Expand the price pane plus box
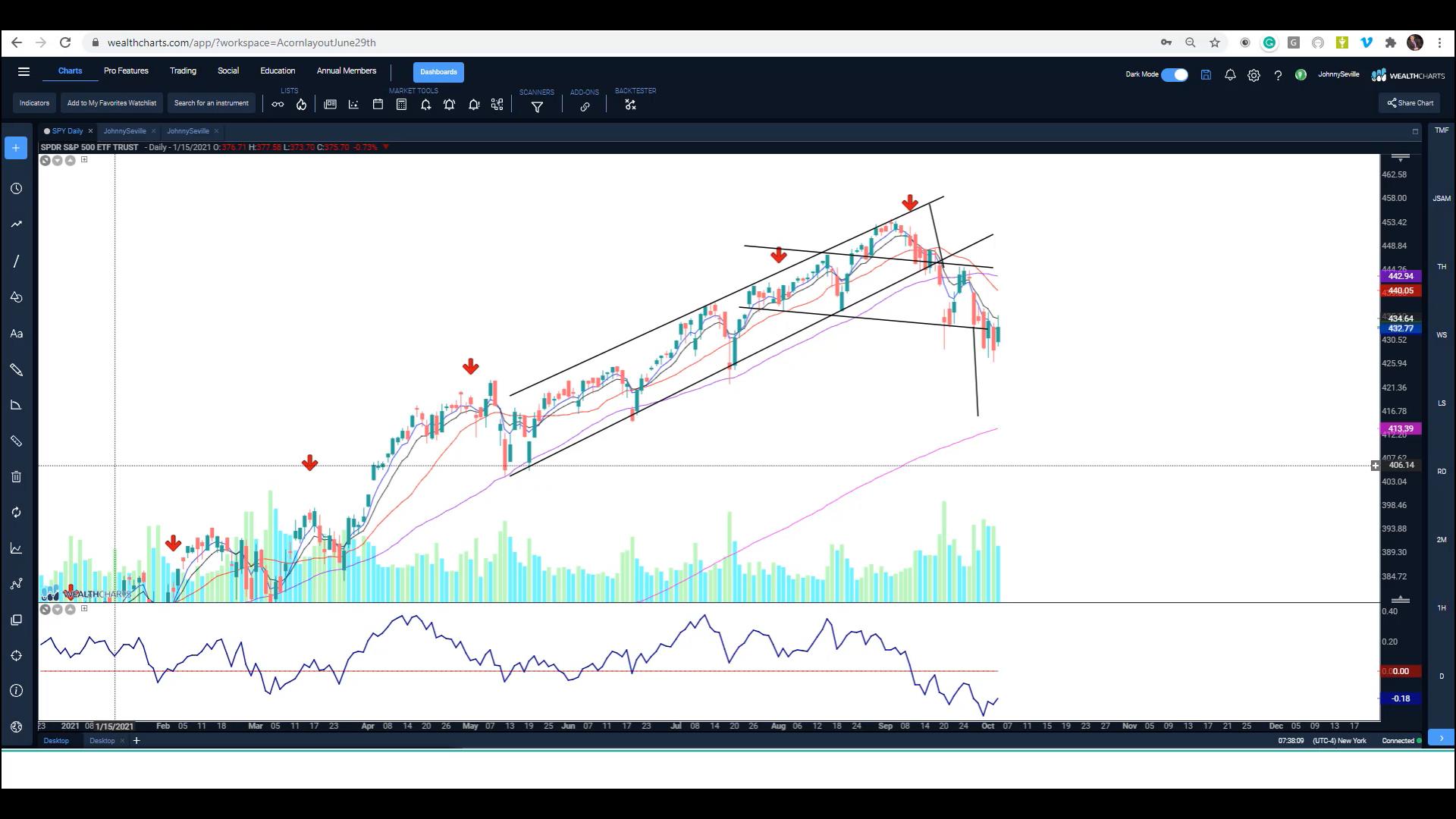This screenshot has width=1456, height=819. (x=84, y=160)
